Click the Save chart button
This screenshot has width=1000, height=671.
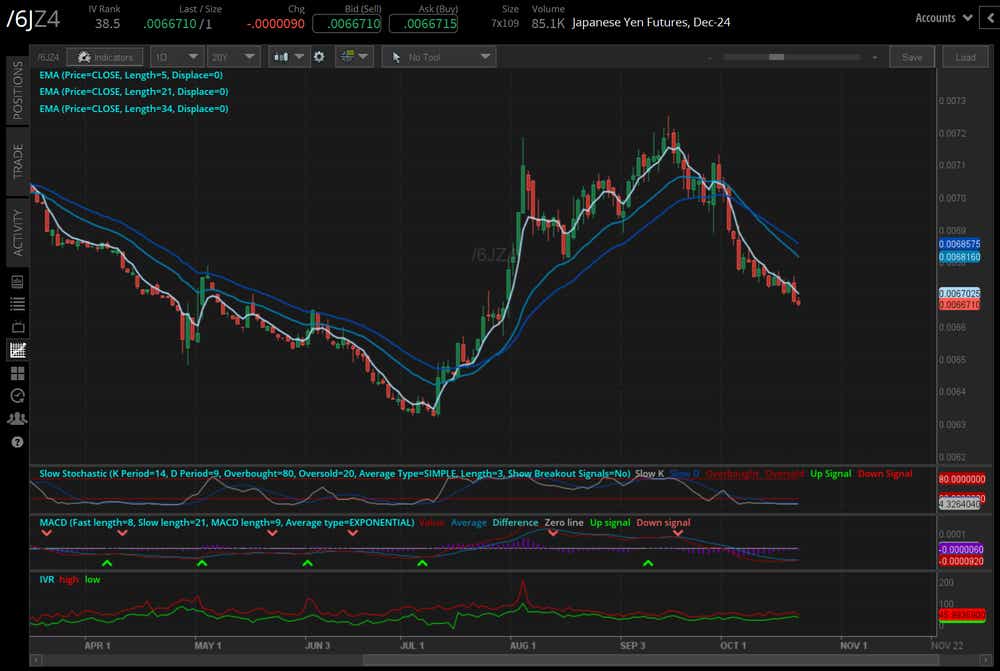912,57
